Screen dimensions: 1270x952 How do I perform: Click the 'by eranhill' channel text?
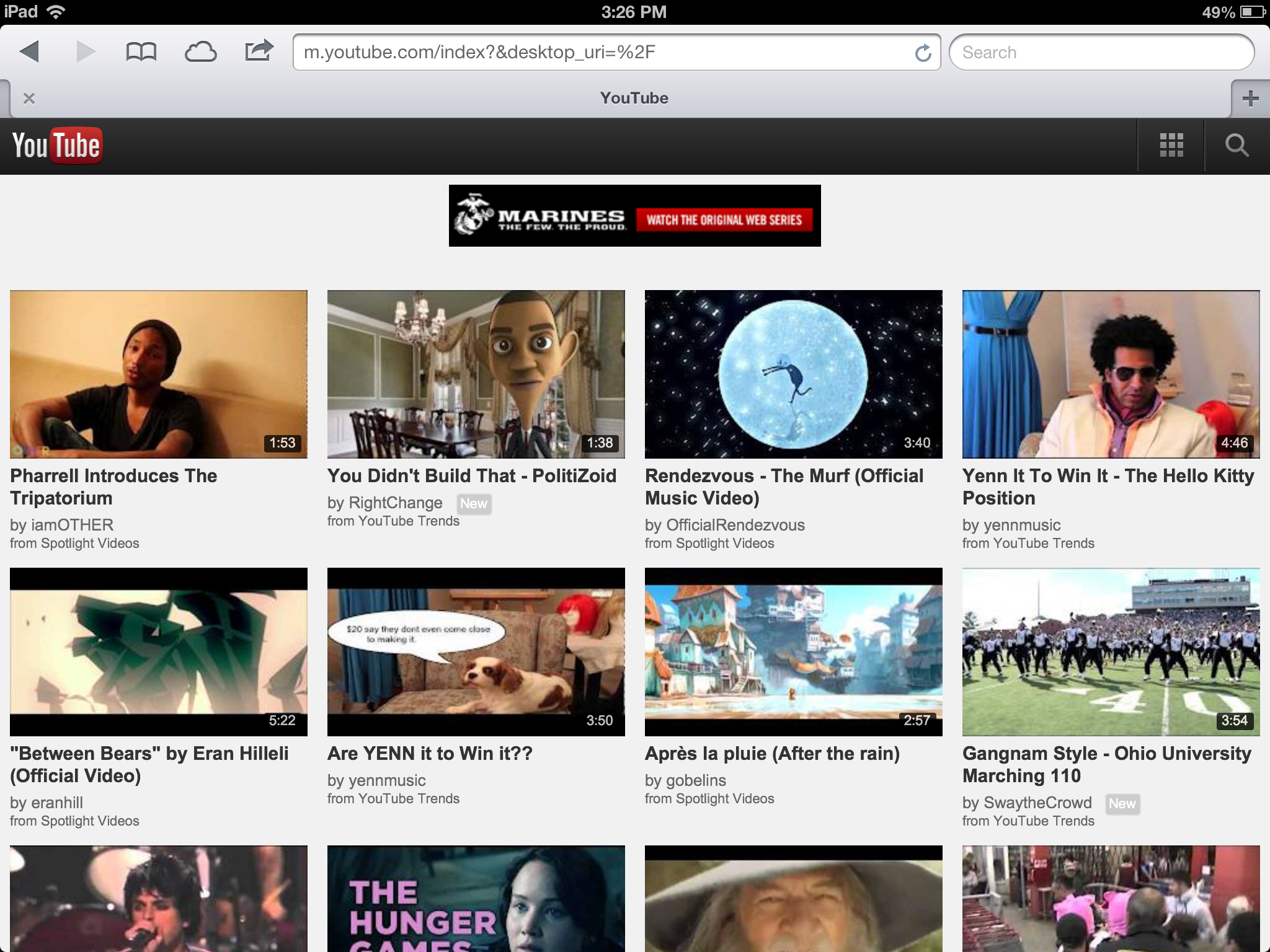pyautogui.click(x=47, y=803)
